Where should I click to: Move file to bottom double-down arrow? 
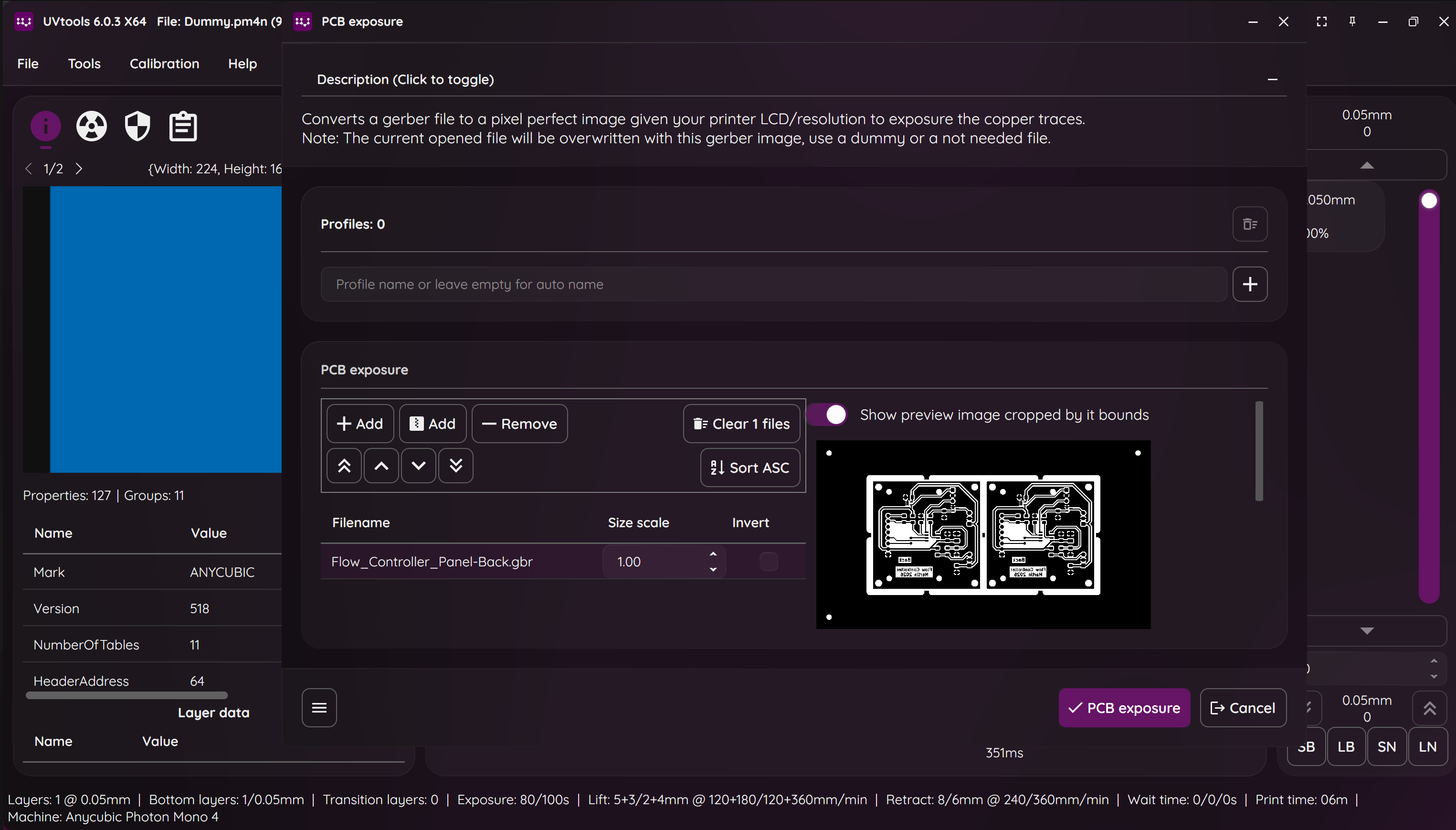tap(455, 466)
